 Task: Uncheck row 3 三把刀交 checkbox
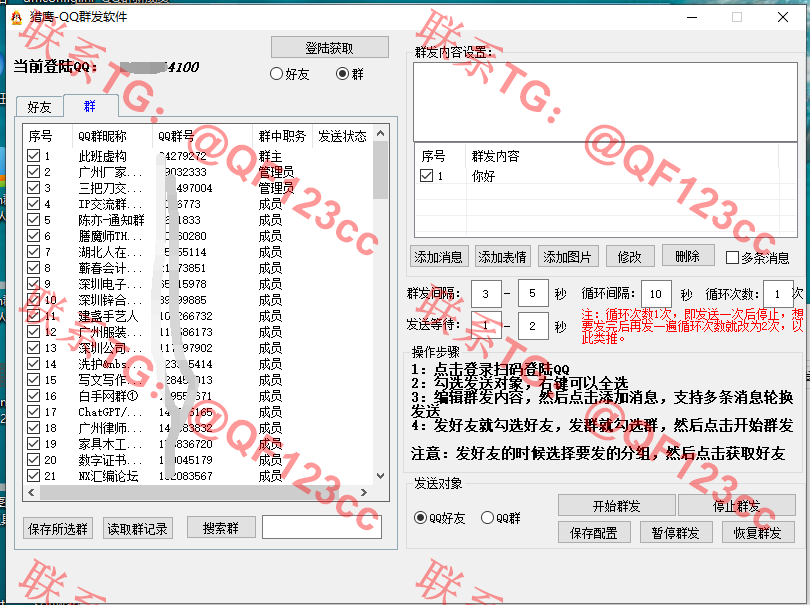(x=34, y=188)
